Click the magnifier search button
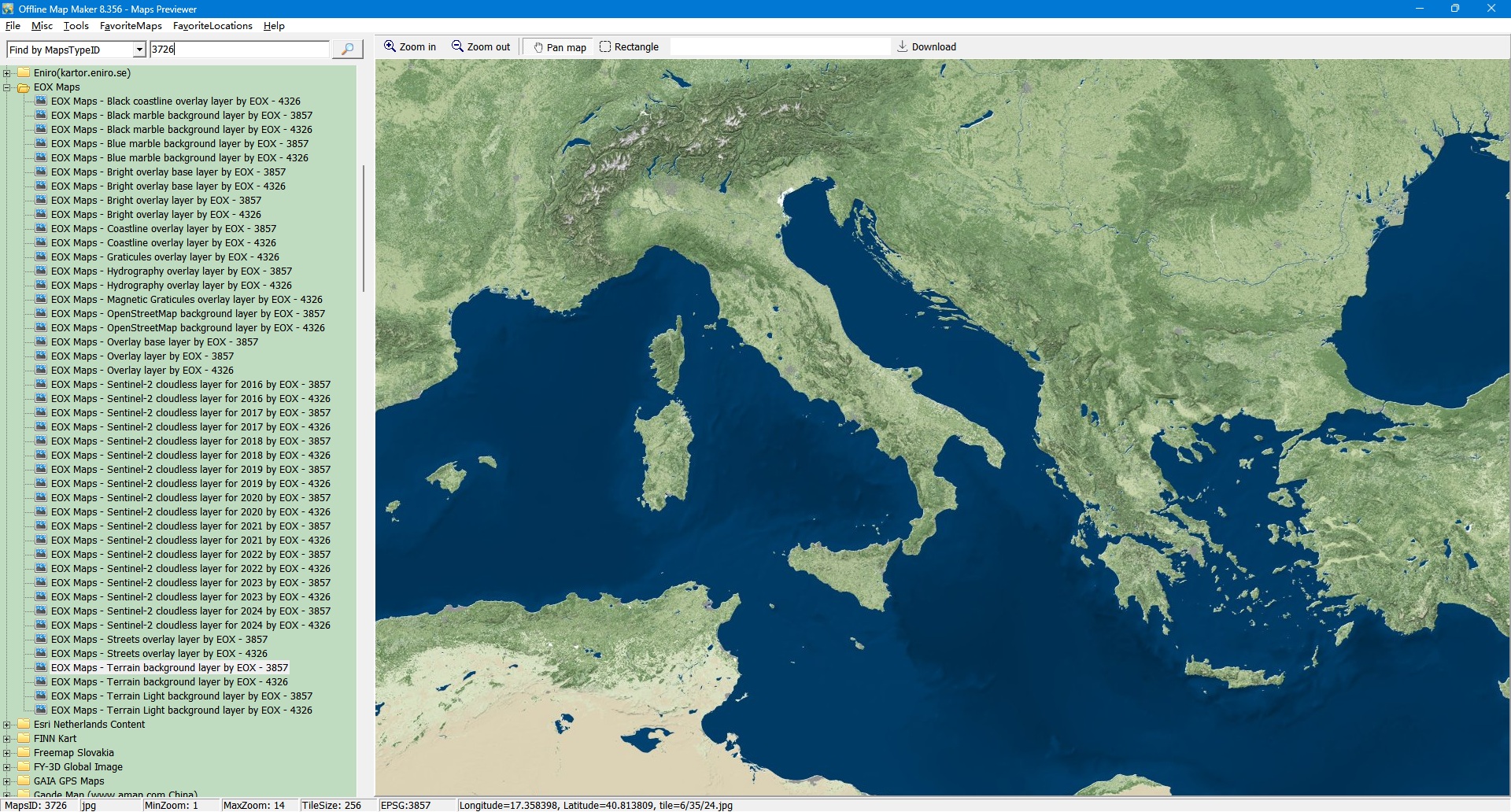Viewport: 1511px width, 812px height. point(347,49)
